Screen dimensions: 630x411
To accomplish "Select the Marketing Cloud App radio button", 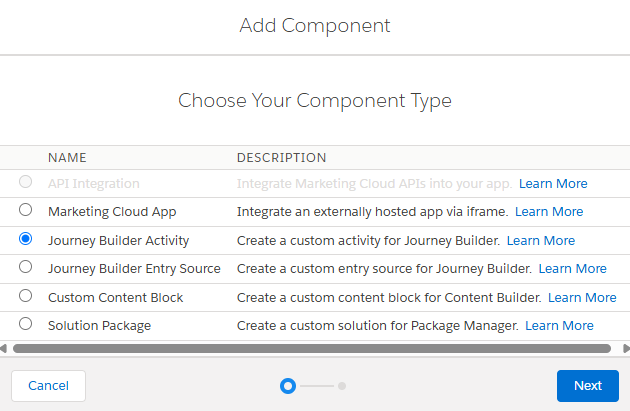I will click(26, 211).
